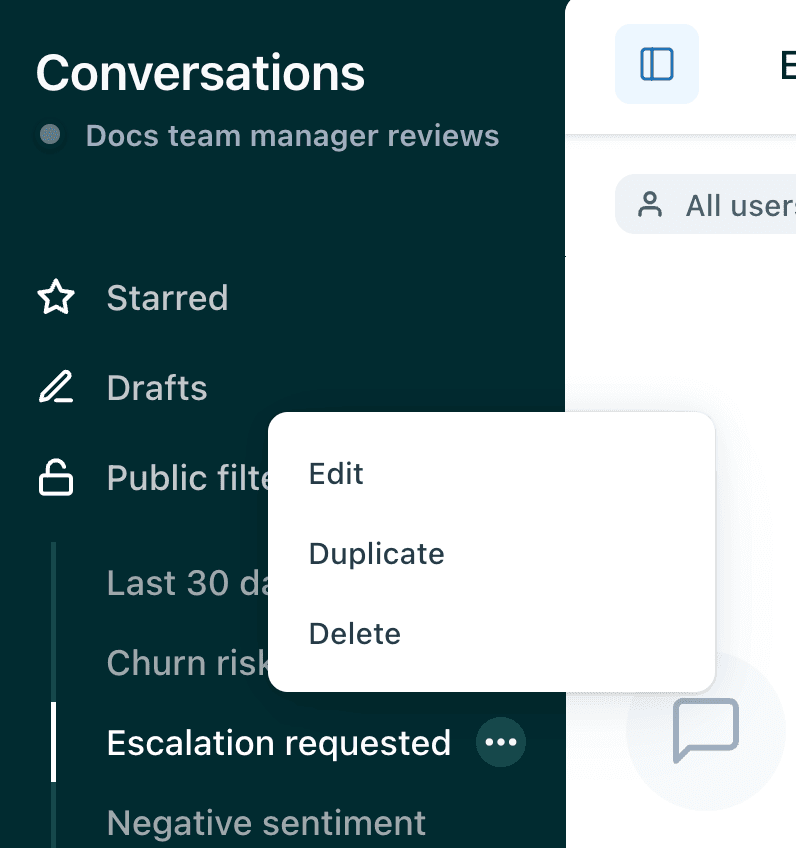The image size is (796, 848).
Task: Select Delete from the context menu
Action: pyautogui.click(x=355, y=633)
